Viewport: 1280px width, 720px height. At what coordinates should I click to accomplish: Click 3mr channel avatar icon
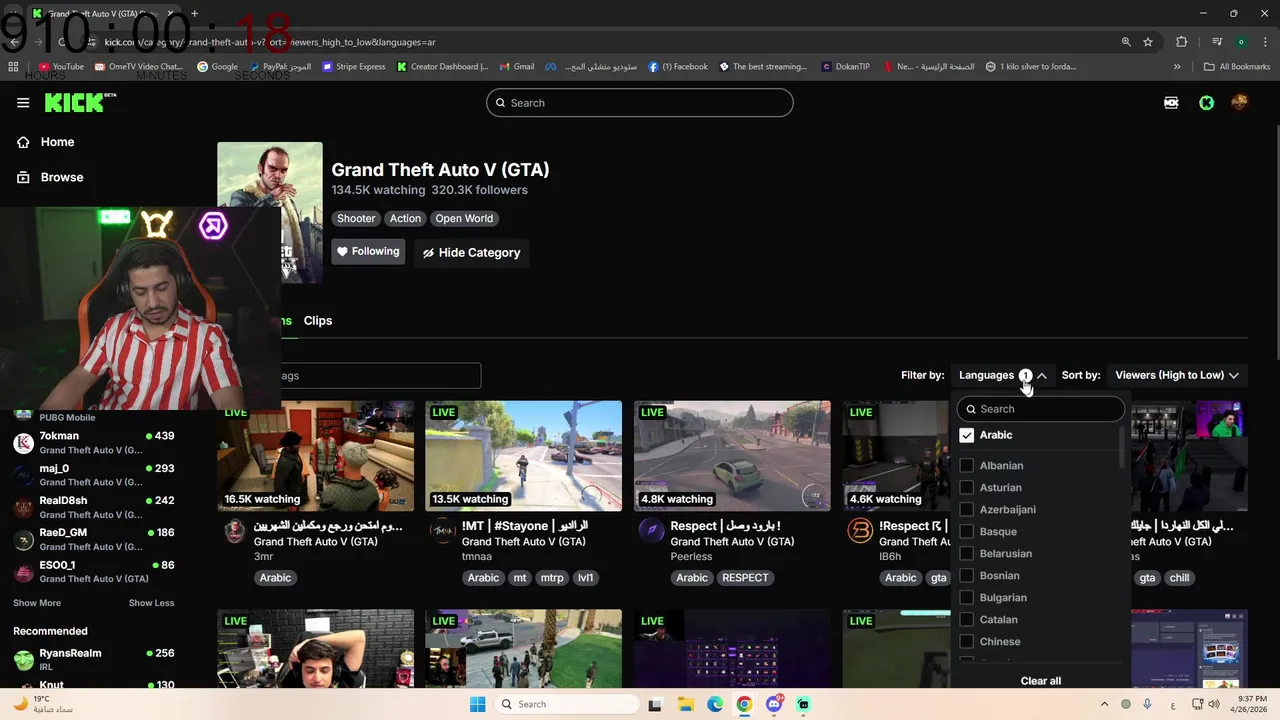[x=234, y=531]
